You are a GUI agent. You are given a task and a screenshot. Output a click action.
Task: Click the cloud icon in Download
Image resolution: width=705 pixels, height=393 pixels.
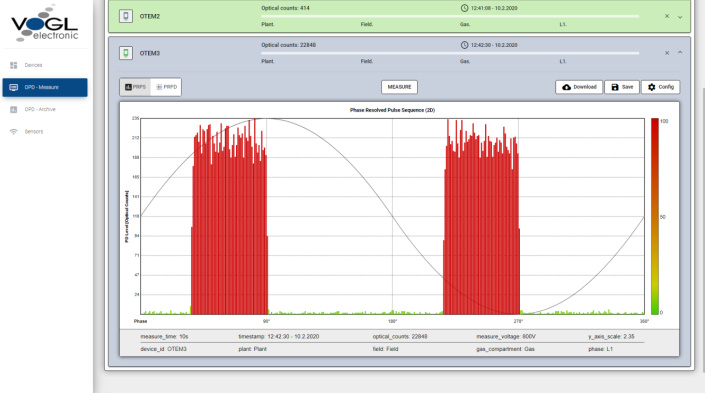567,87
